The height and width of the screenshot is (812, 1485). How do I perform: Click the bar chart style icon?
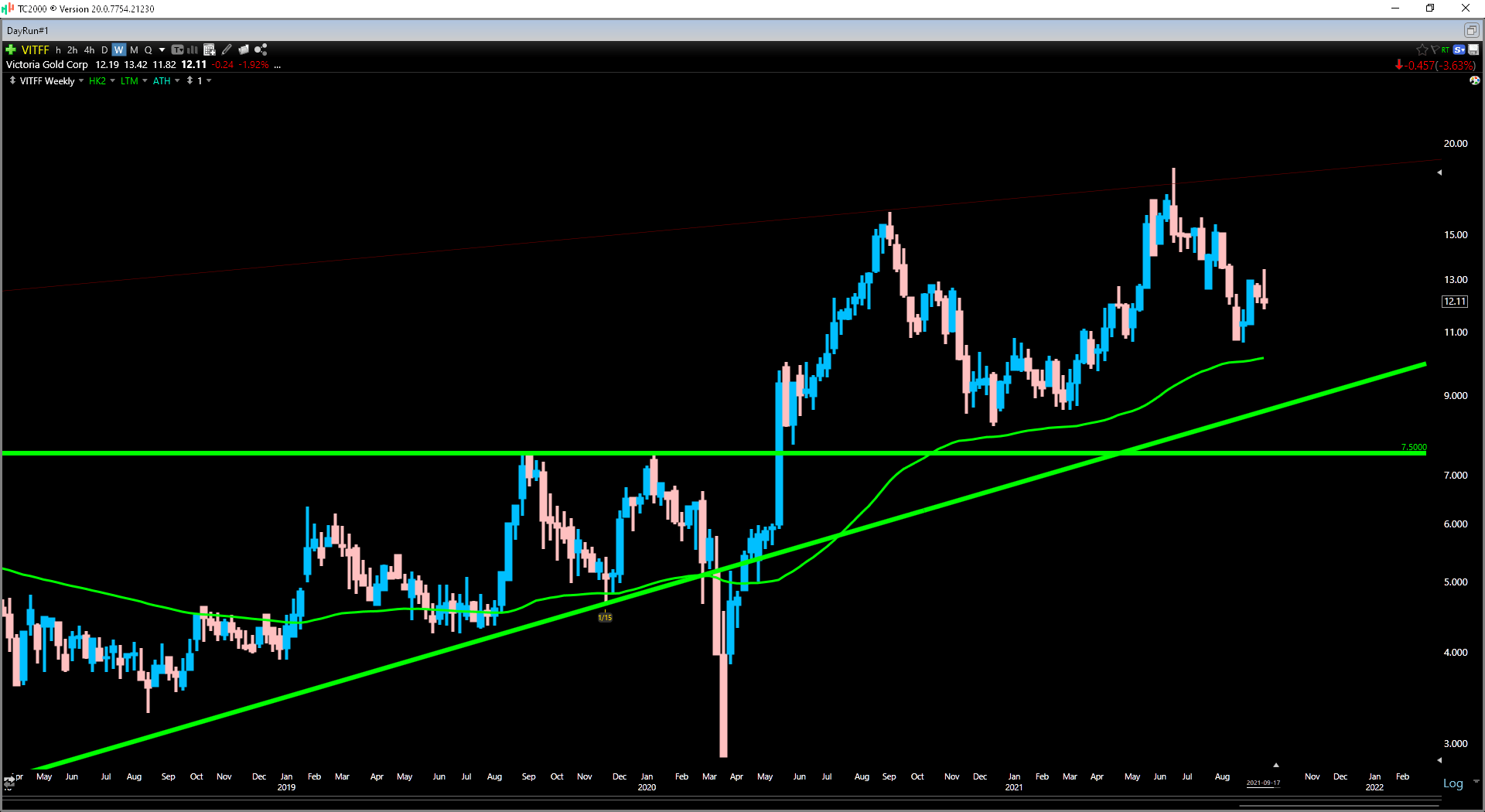[x=193, y=49]
